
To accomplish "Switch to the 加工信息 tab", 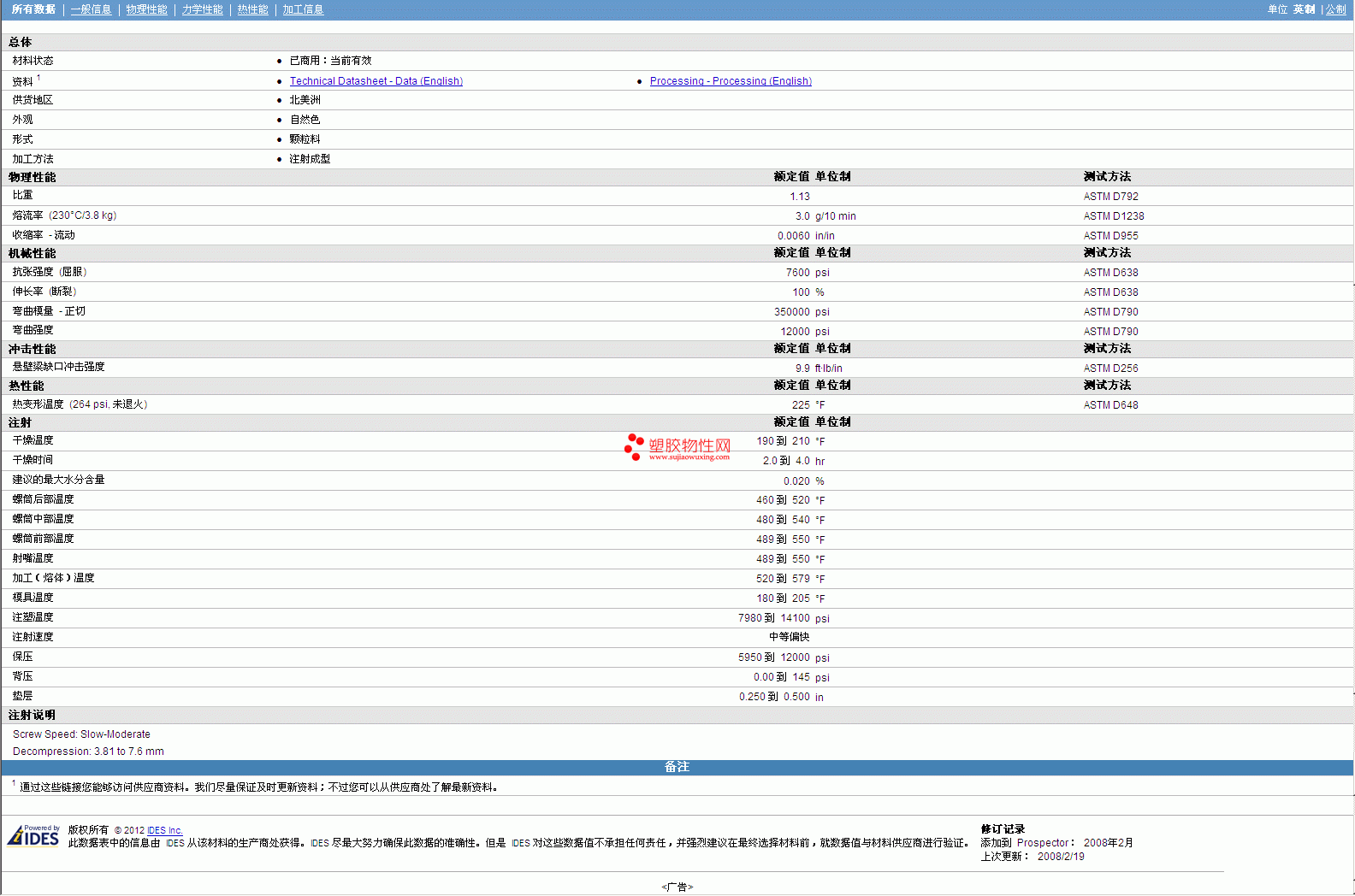I will (x=303, y=9).
